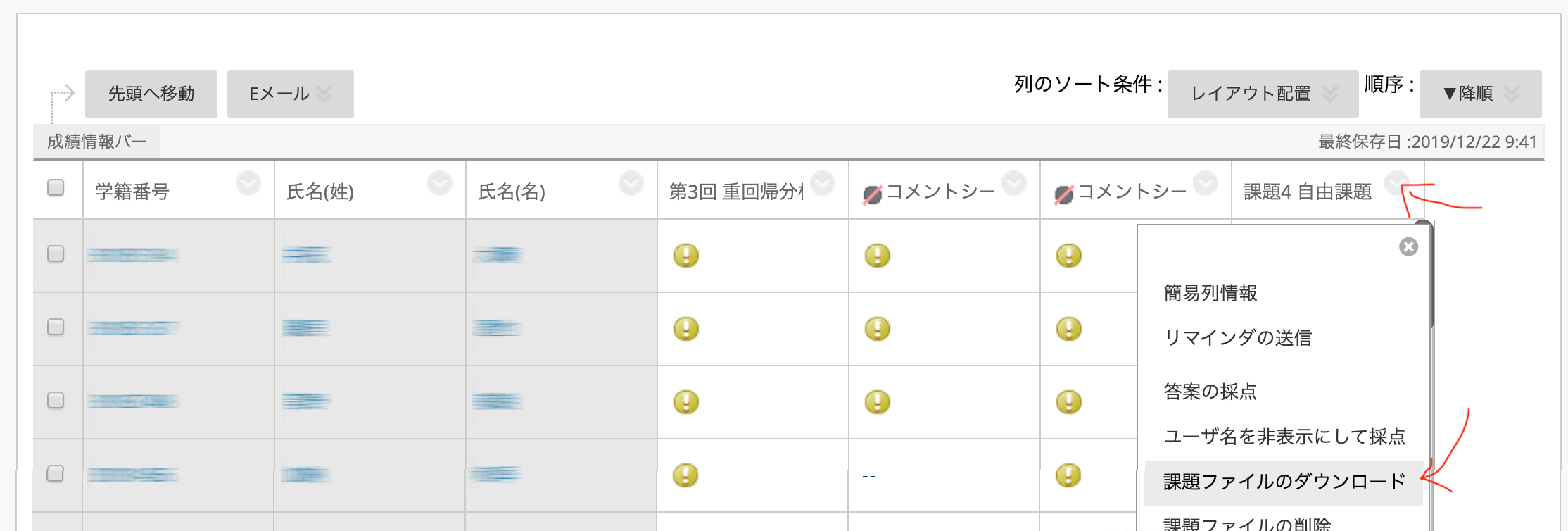Click needs-grading icon in third row of first コメントシート column
This screenshot has height=531, width=1568.
(x=877, y=401)
